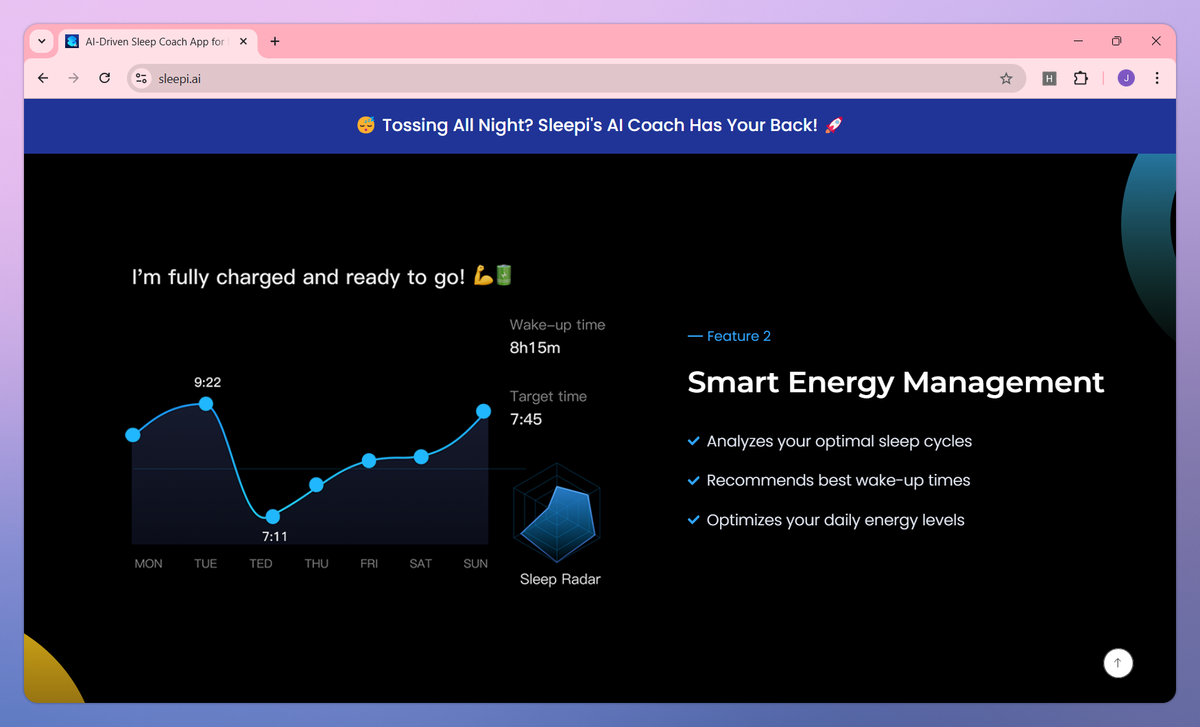The width and height of the screenshot is (1200, 727).
Task: Click the purple J profile avatar
Action: [1125, 78]
